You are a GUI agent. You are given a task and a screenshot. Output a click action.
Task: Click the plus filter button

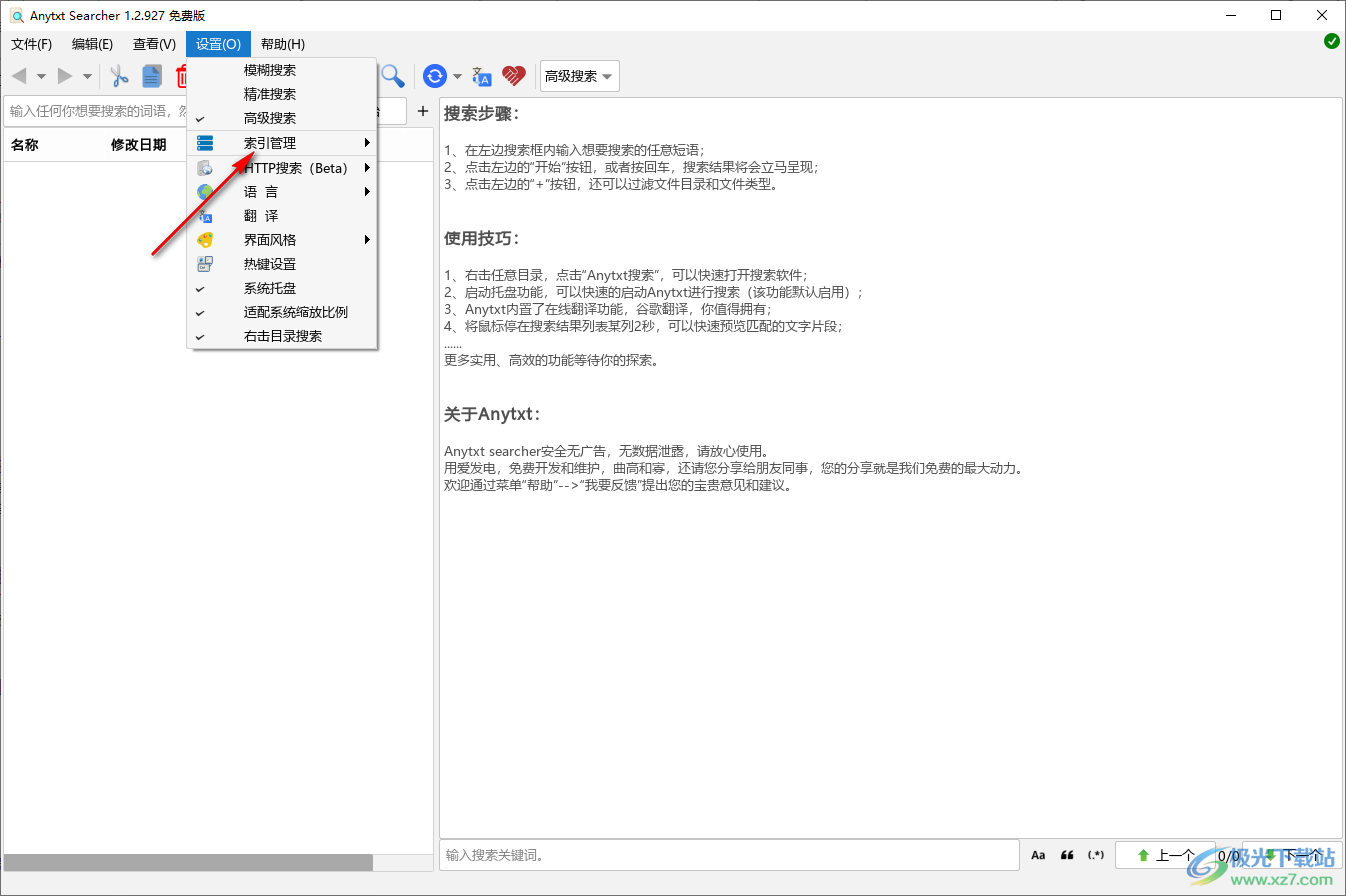pyautogui.click(x=422, y=111)
